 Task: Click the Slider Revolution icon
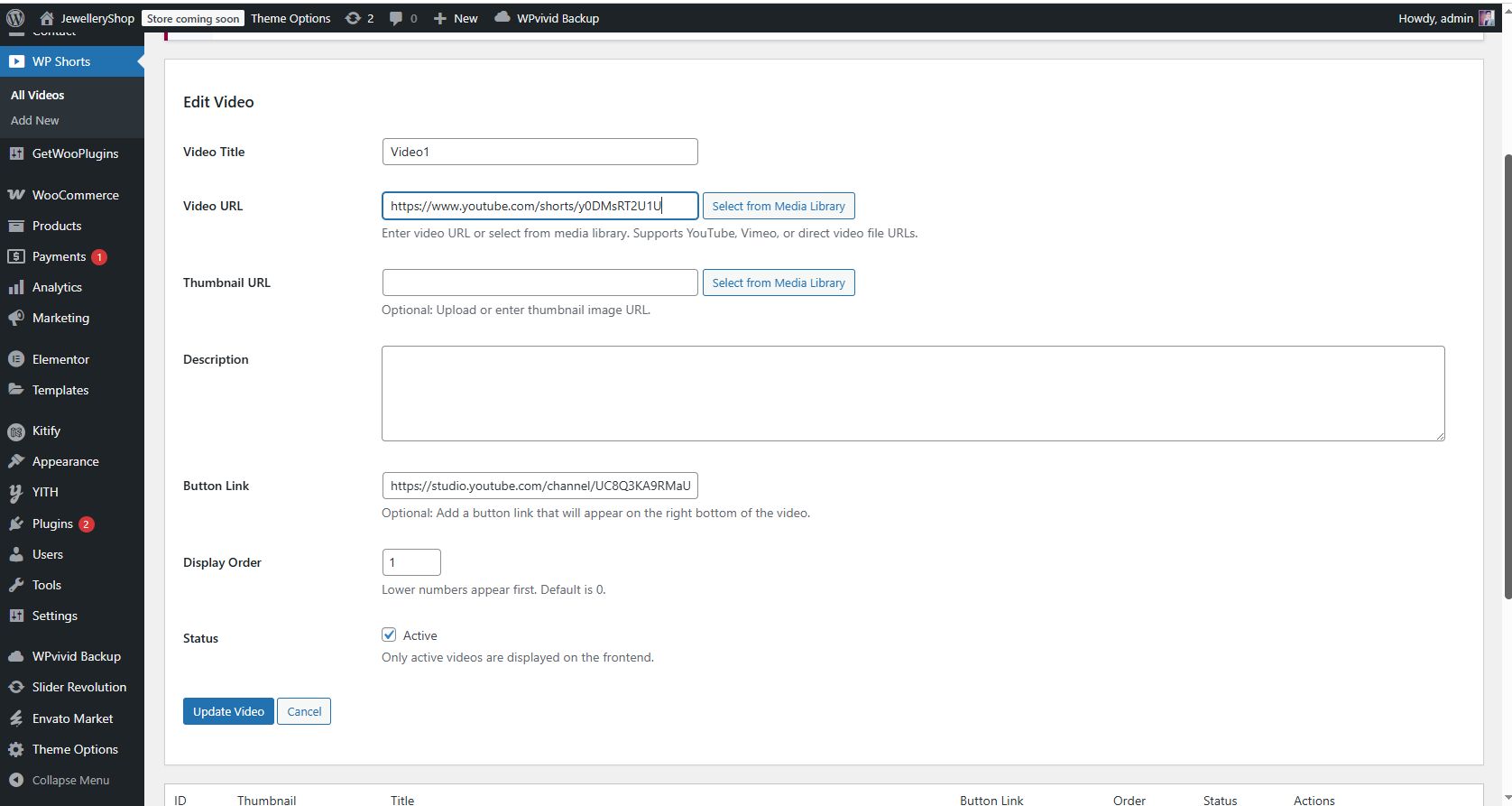pyautogui.click(x=16, y=687)
